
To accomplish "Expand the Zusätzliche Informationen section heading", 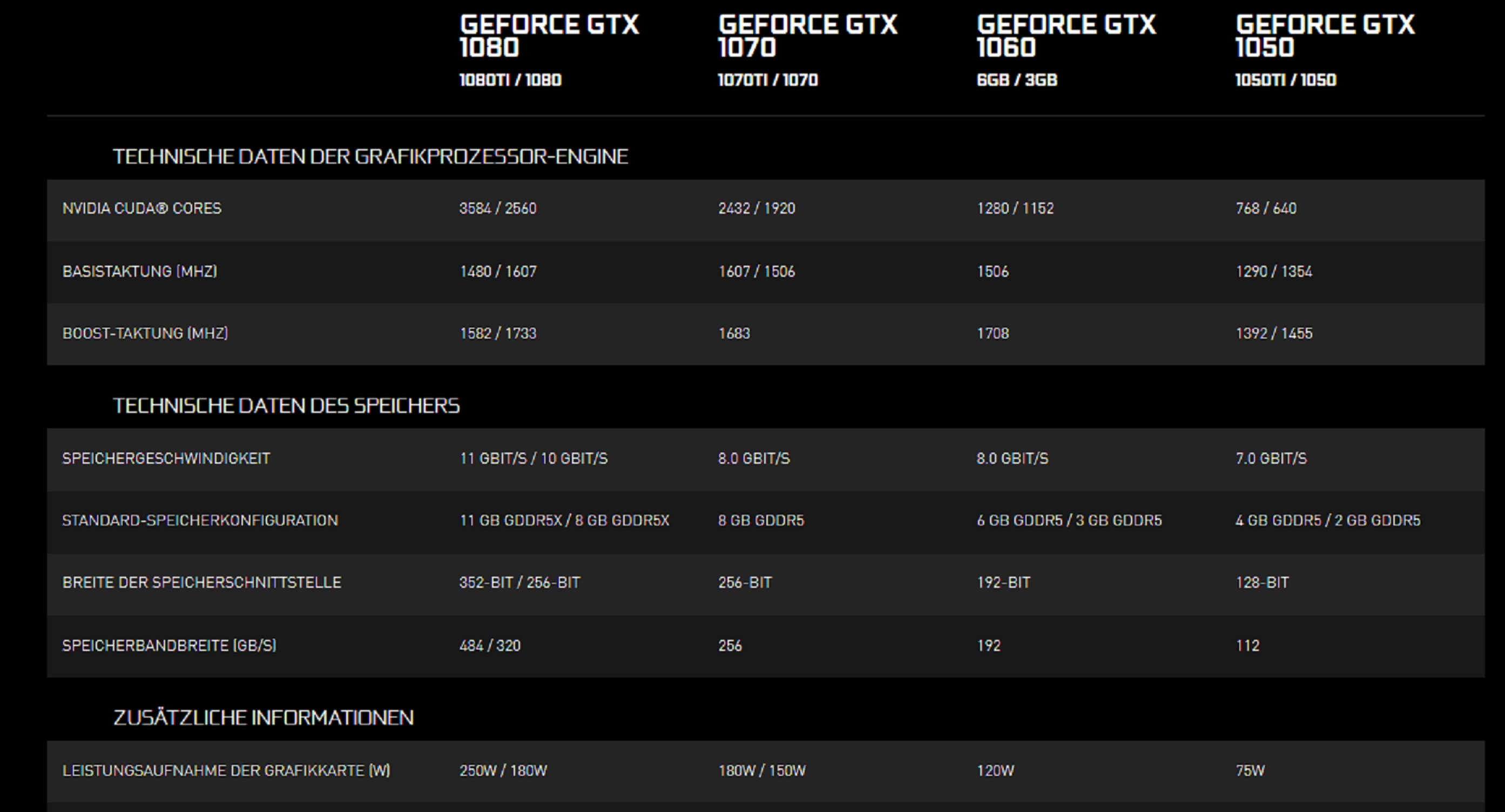I will tap(264, 718).
